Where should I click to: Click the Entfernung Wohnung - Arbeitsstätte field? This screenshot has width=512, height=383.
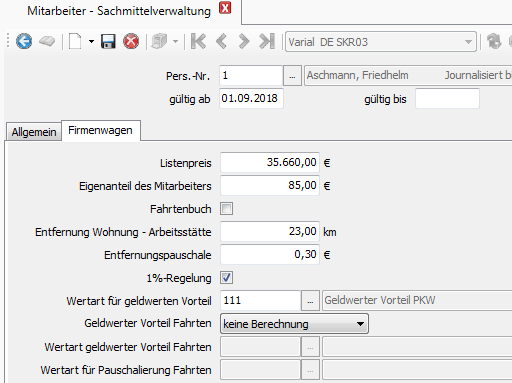[270, 231]
